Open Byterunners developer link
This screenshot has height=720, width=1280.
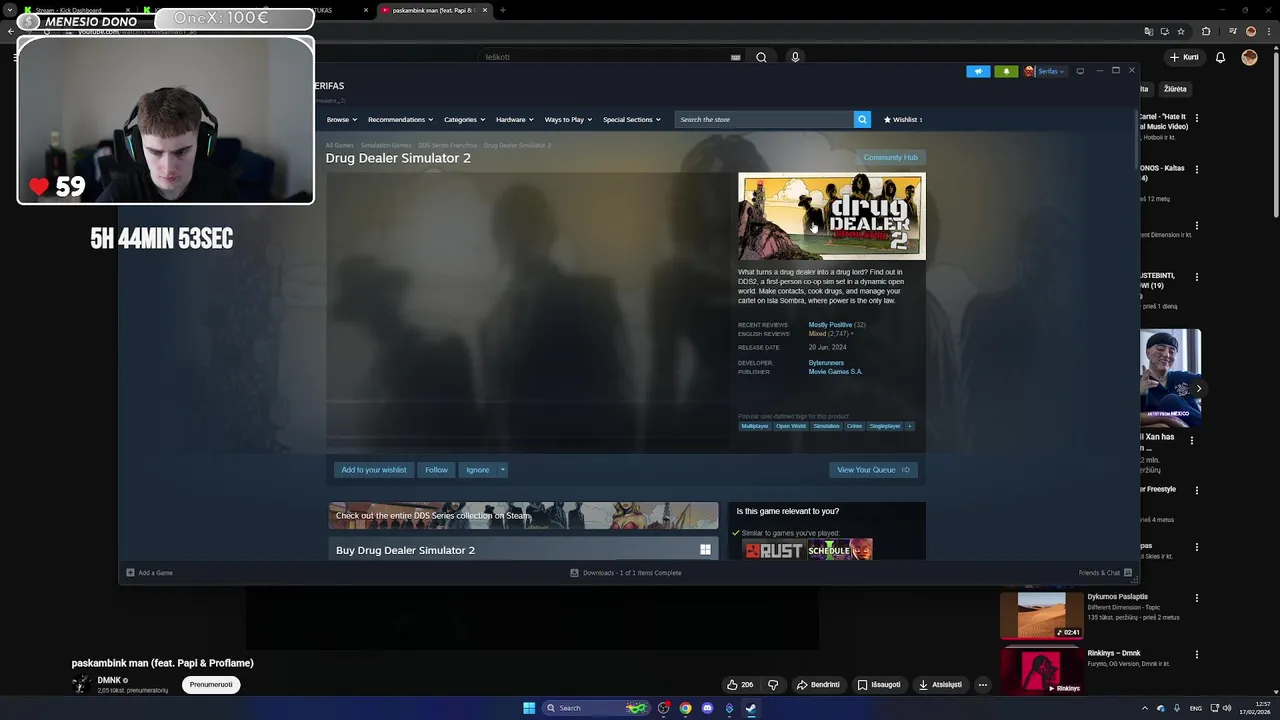point(826,363)
